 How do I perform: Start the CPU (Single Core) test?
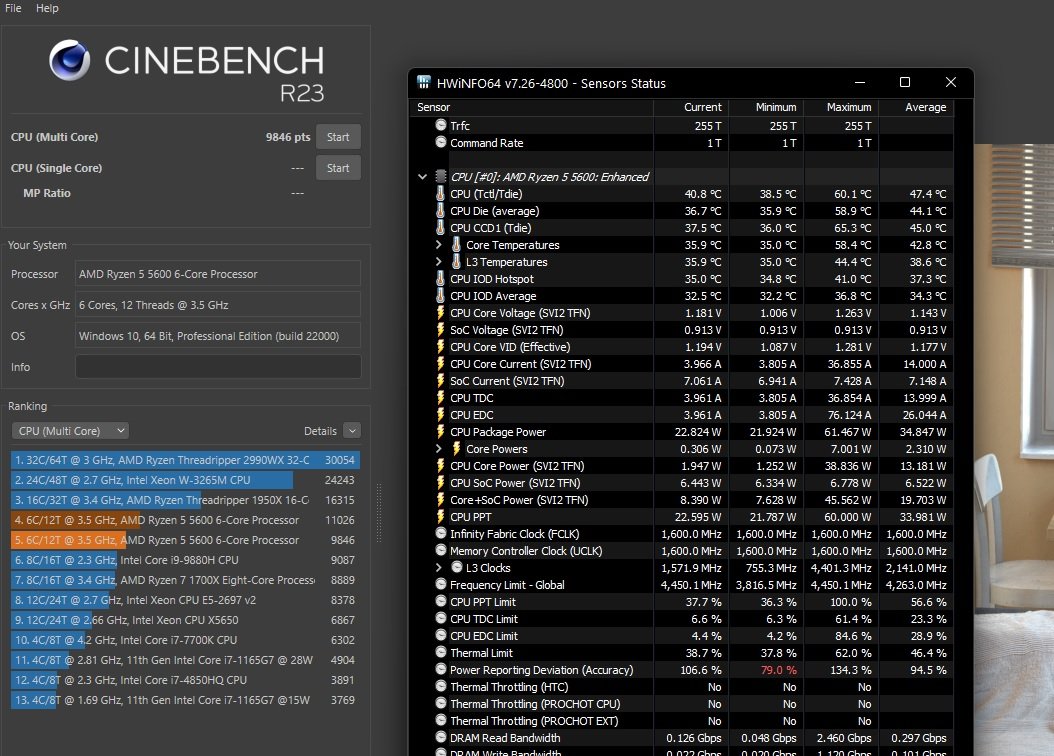tap(338, 168)
